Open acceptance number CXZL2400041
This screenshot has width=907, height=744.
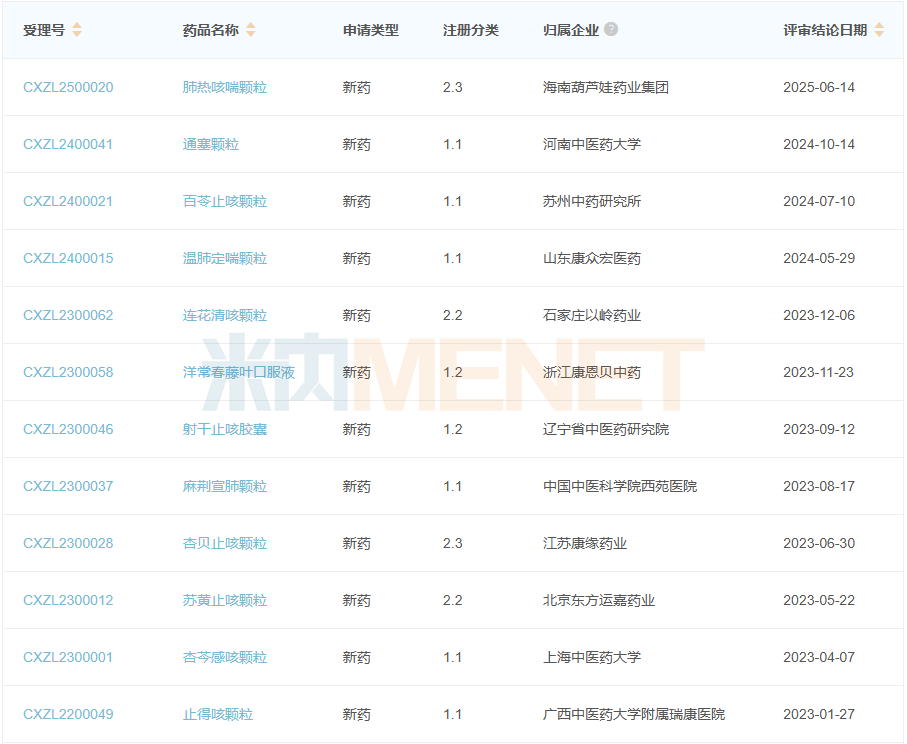click(x=68, y=144)
